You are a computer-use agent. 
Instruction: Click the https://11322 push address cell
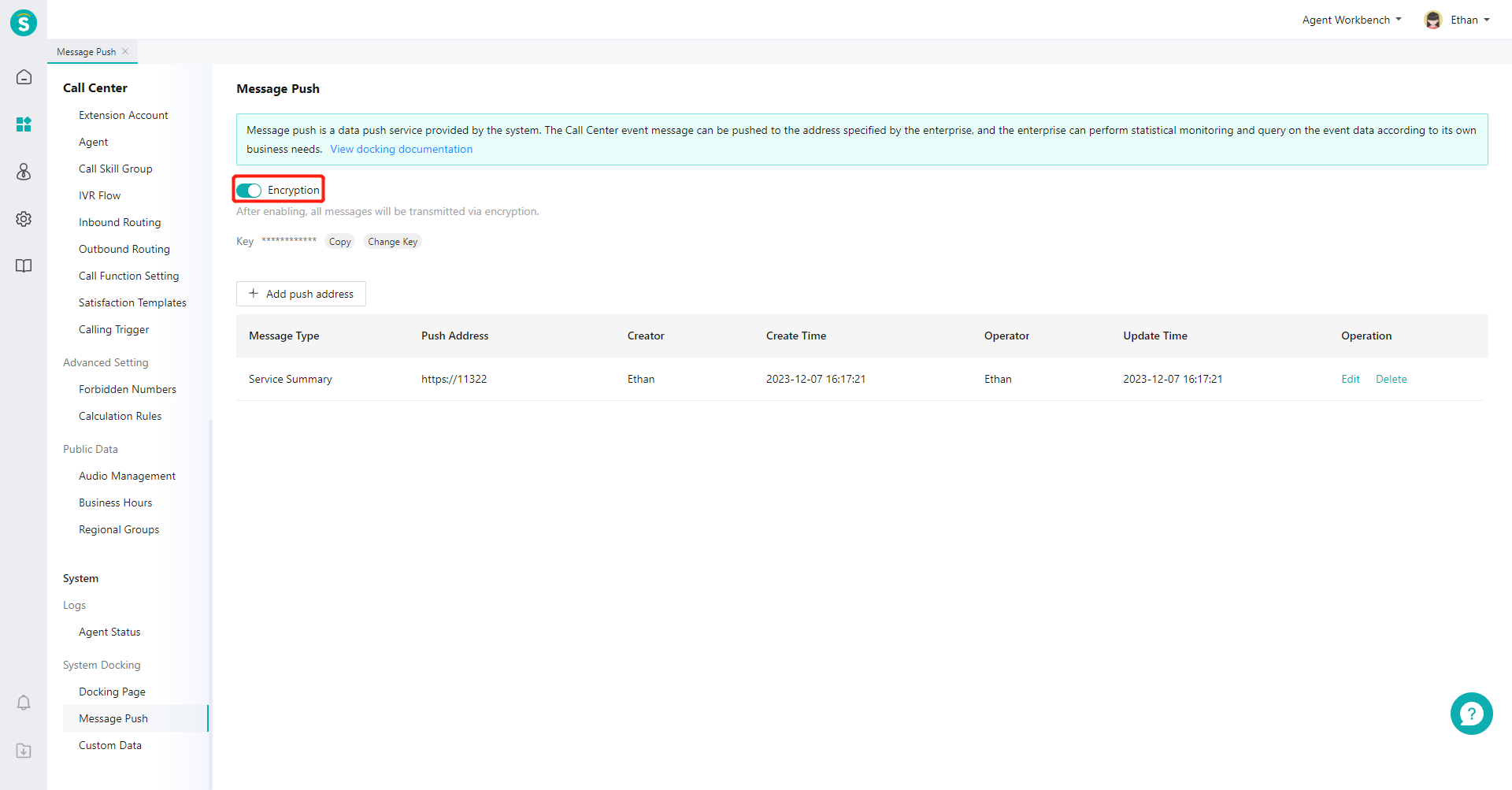click(454, 379)
